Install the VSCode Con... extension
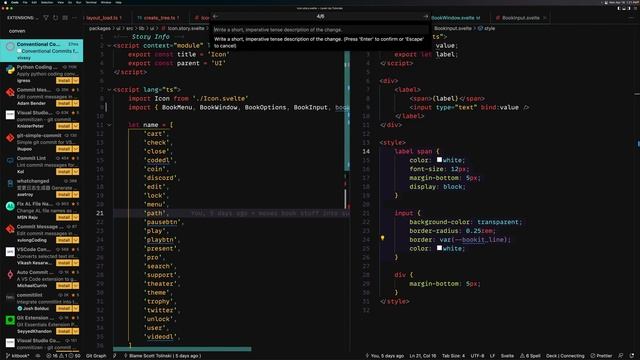Viewport: 640px width, 360px height. [x=64, y=263]
